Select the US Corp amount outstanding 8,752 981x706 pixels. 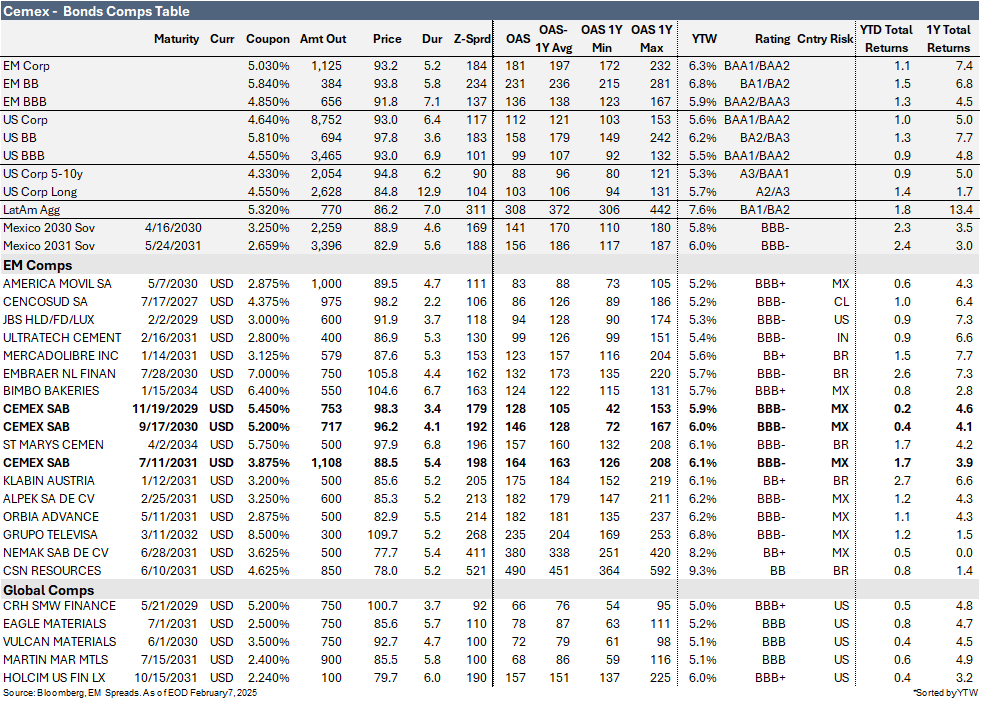click(326, 120)
